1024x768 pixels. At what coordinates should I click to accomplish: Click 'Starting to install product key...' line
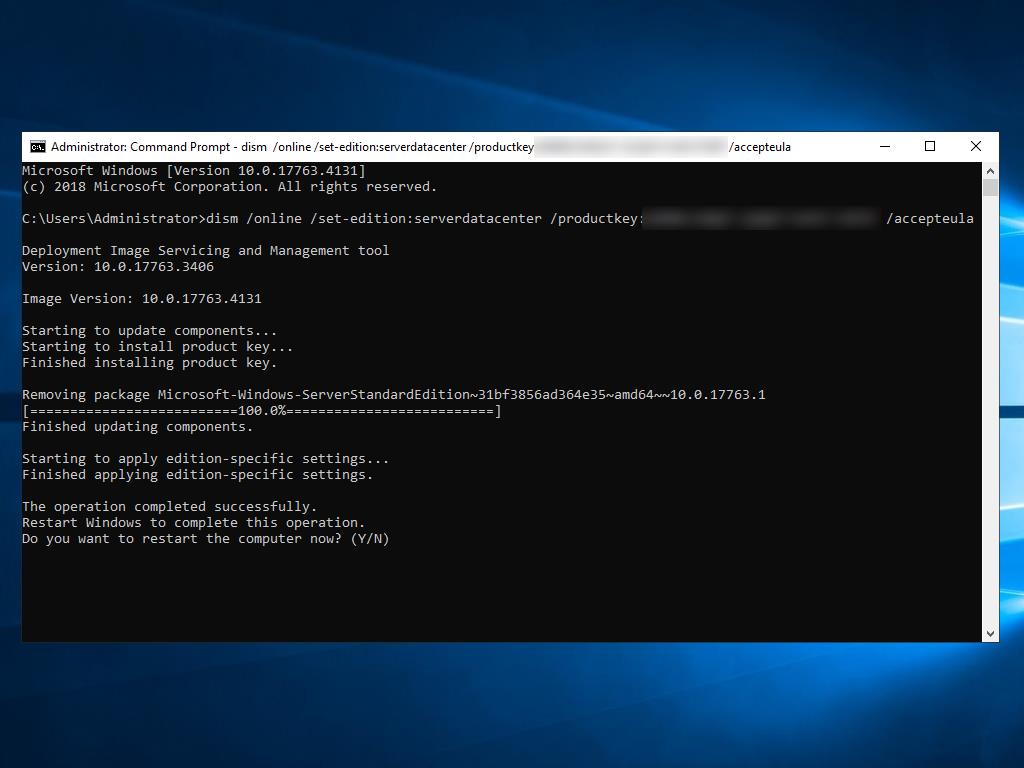pyautogui.click(x=157, y=347)
